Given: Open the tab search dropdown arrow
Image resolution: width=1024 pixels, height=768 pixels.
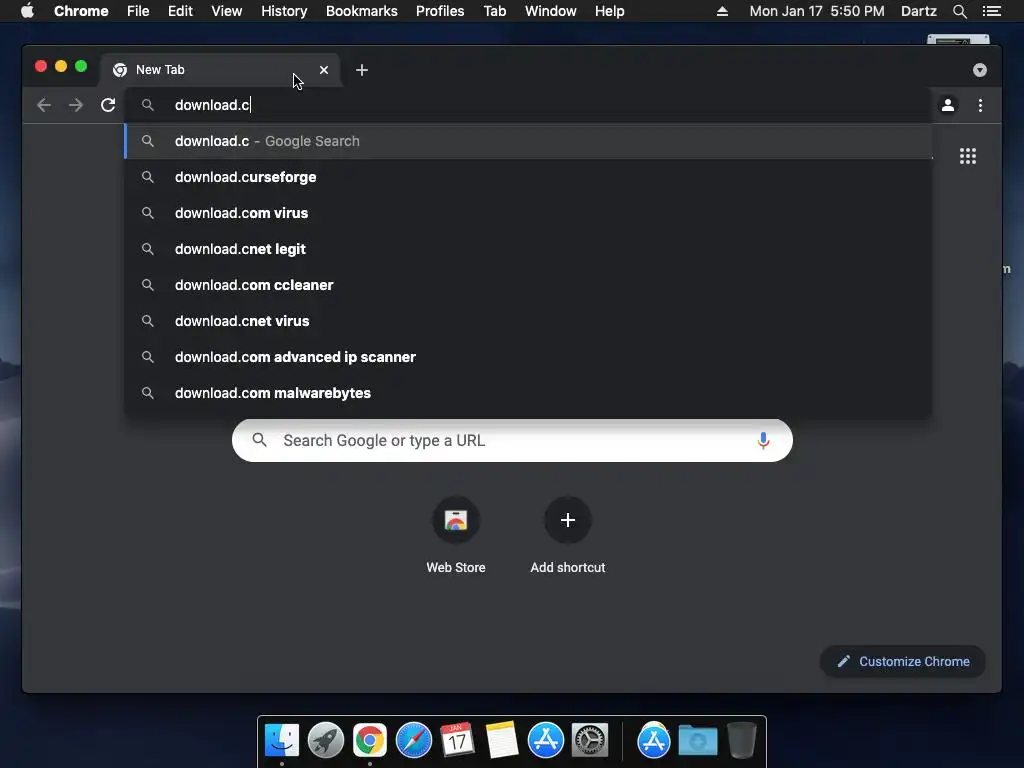Looking at the screenshot, I should click(x=980, y=70).
